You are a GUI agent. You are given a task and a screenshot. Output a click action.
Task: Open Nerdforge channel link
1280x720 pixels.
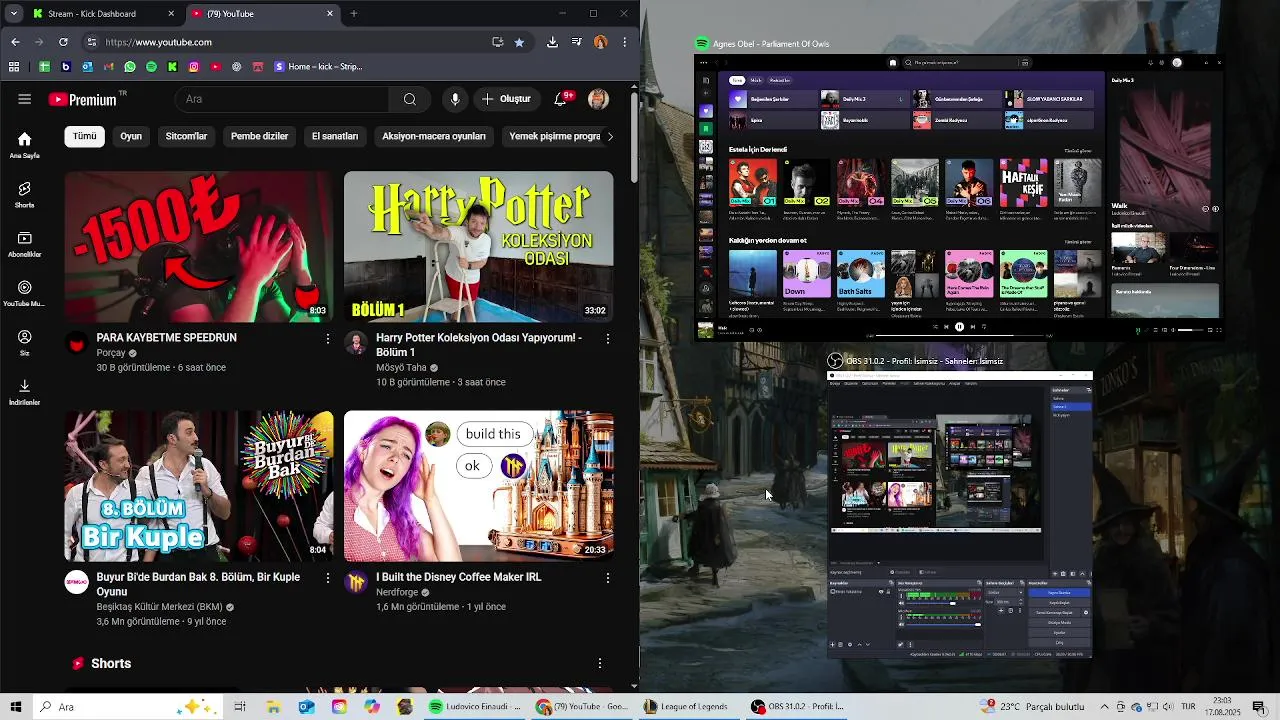396,592
